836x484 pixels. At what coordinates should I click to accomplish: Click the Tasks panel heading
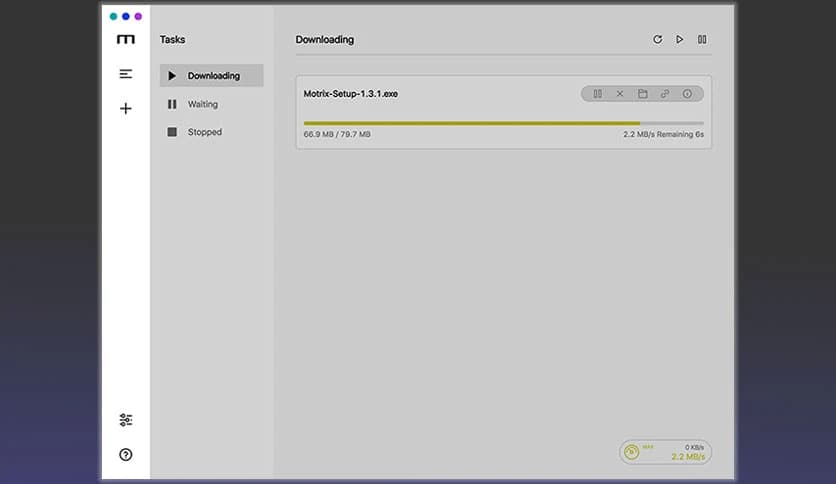(x=173, y=39)
